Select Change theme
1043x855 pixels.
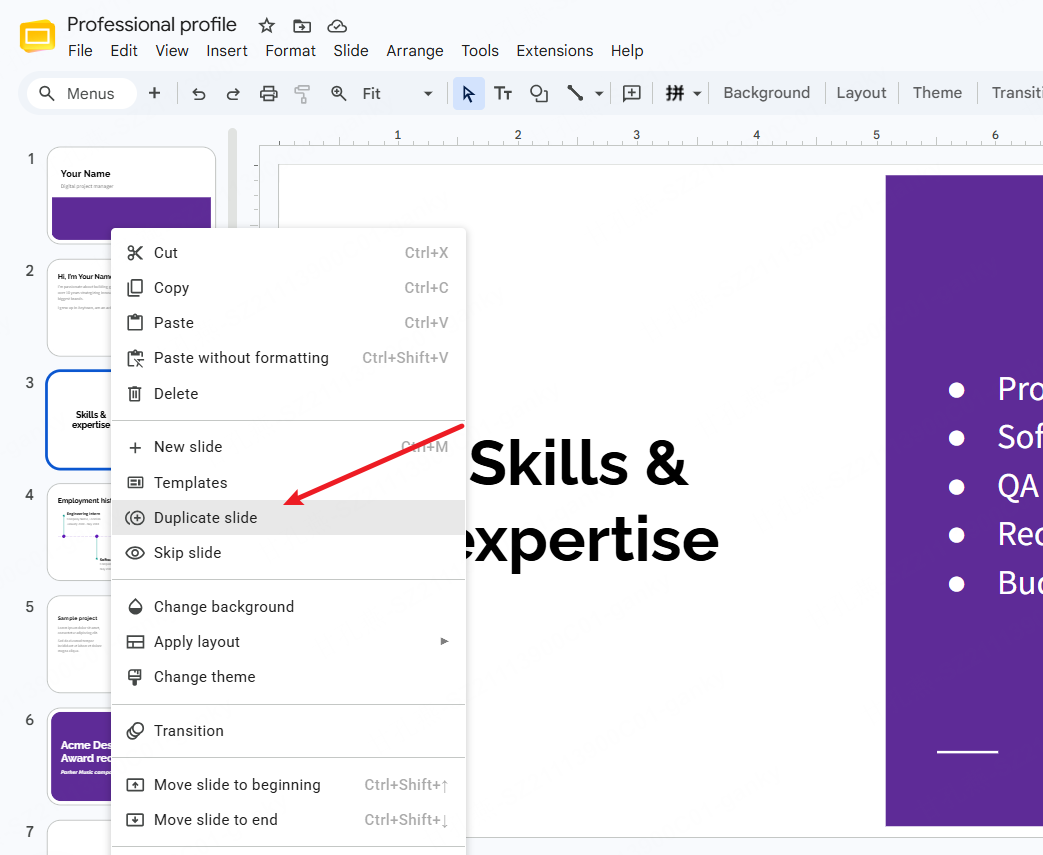coord(289,677)
